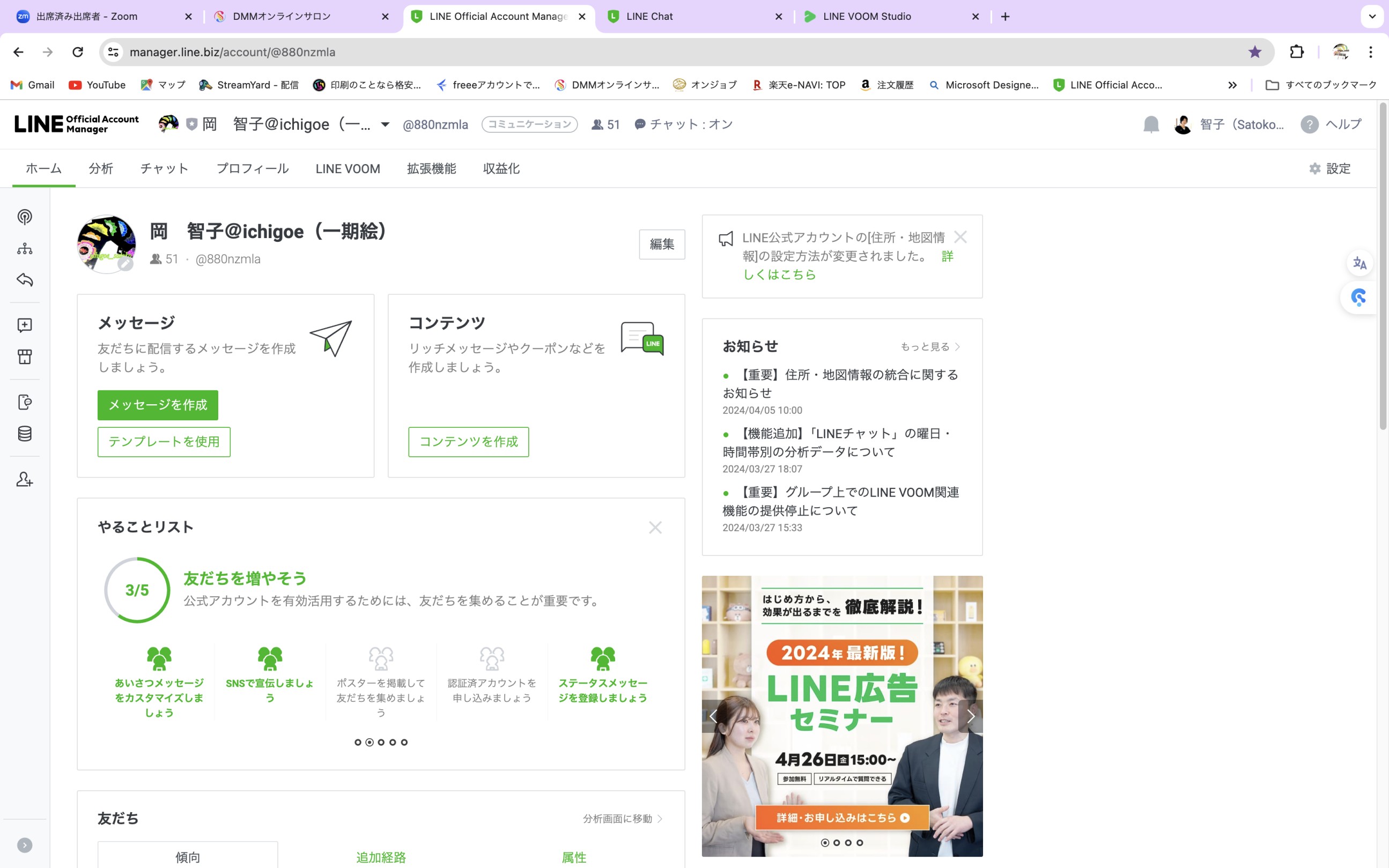This screenshot has height=868, width=1389.
Task: Switch to LINE Chat browser tab
Action: 694,17
